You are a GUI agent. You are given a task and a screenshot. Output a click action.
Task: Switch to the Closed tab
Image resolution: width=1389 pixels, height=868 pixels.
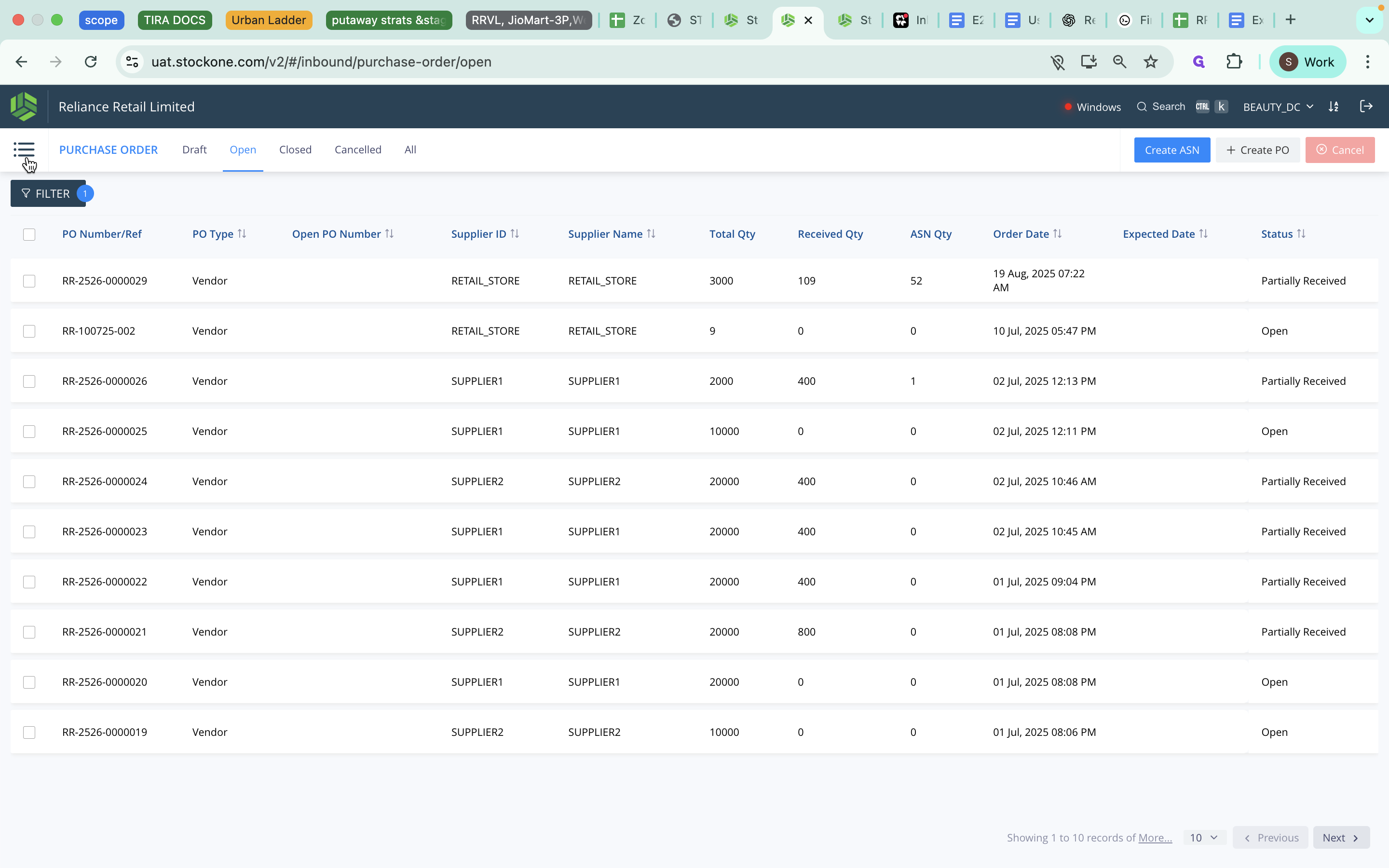coord(295,150)
